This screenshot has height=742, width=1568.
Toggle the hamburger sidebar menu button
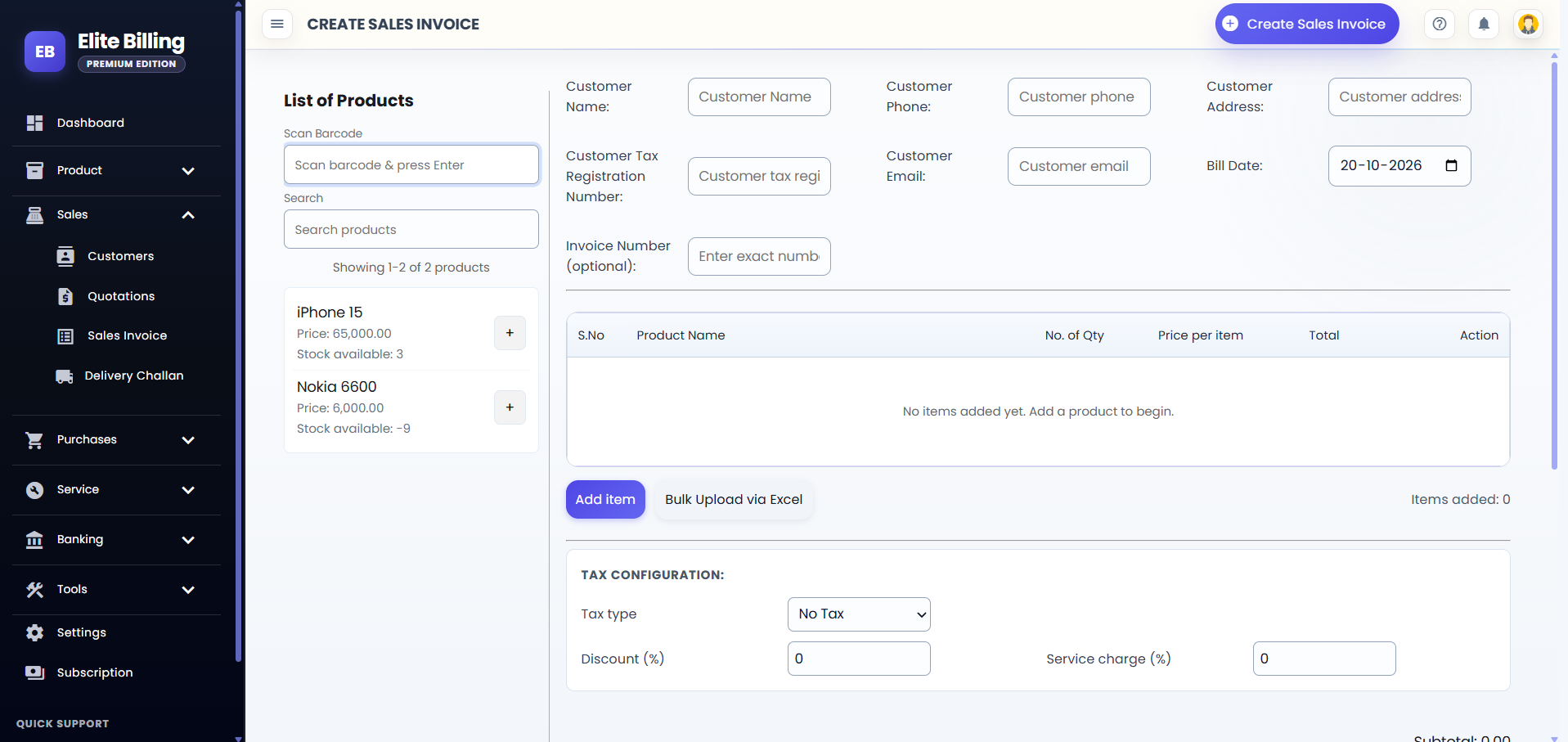pos(277,24)
